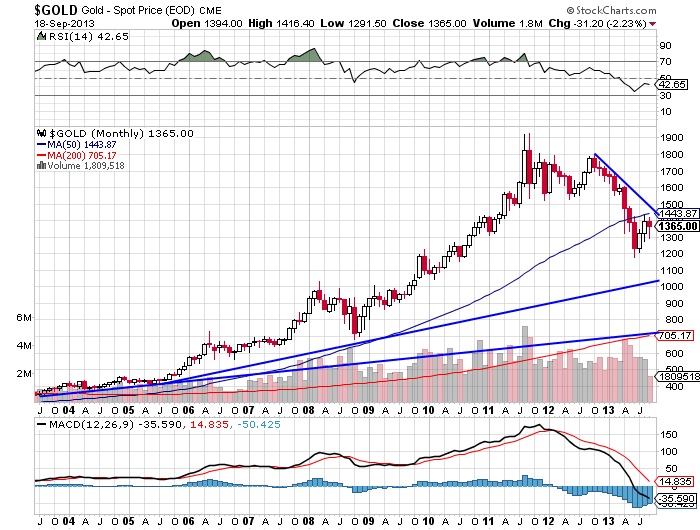Click the 14.835 tag on MACD axis
The height and width of the screenshot is (530, 700).
675,481
